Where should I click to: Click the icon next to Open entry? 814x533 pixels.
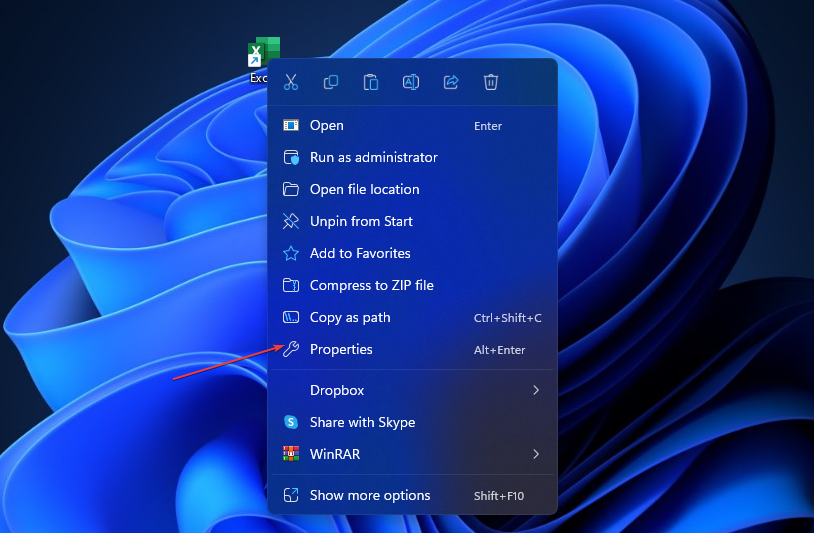(x=291, y=125)
